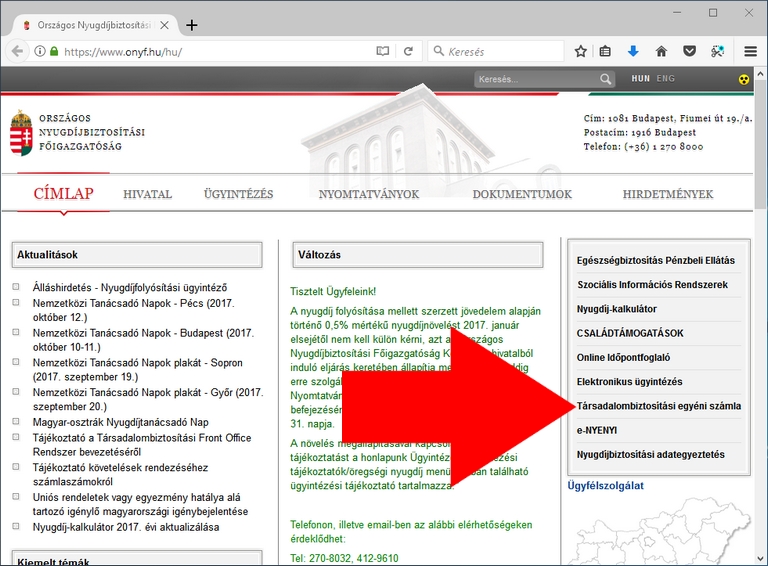Click the site search magnifier icon

[x=606, y=79]
